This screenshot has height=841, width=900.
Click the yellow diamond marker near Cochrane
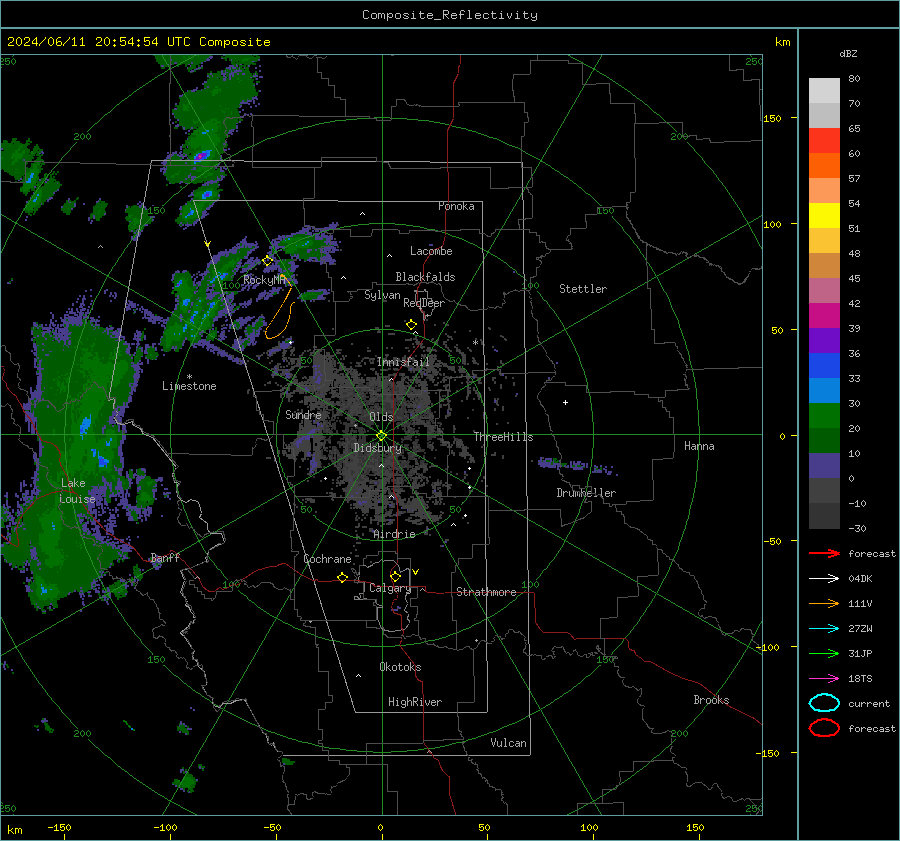point(342,578)
